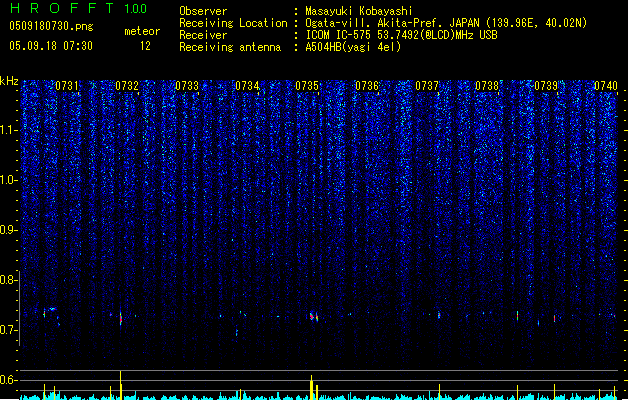
Task: Click the 0734 time marker
Action: pyautogui.click(x=247, y=86)
